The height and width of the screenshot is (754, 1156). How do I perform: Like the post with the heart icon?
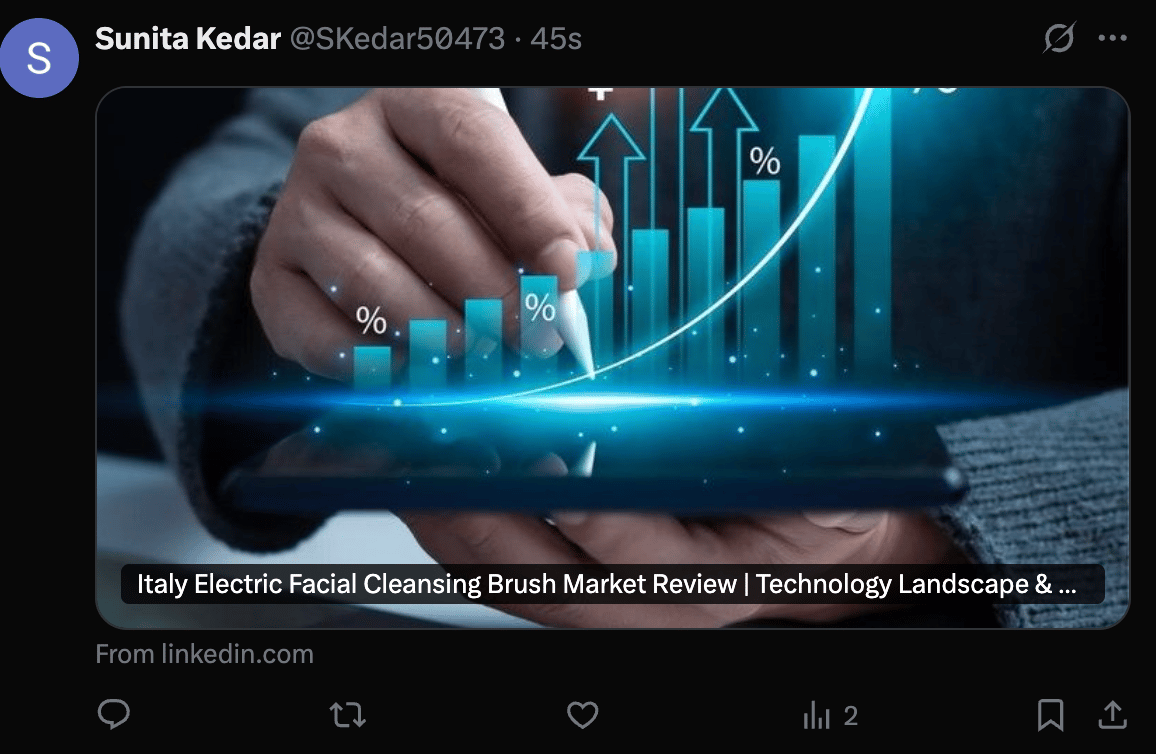(582, 714)
